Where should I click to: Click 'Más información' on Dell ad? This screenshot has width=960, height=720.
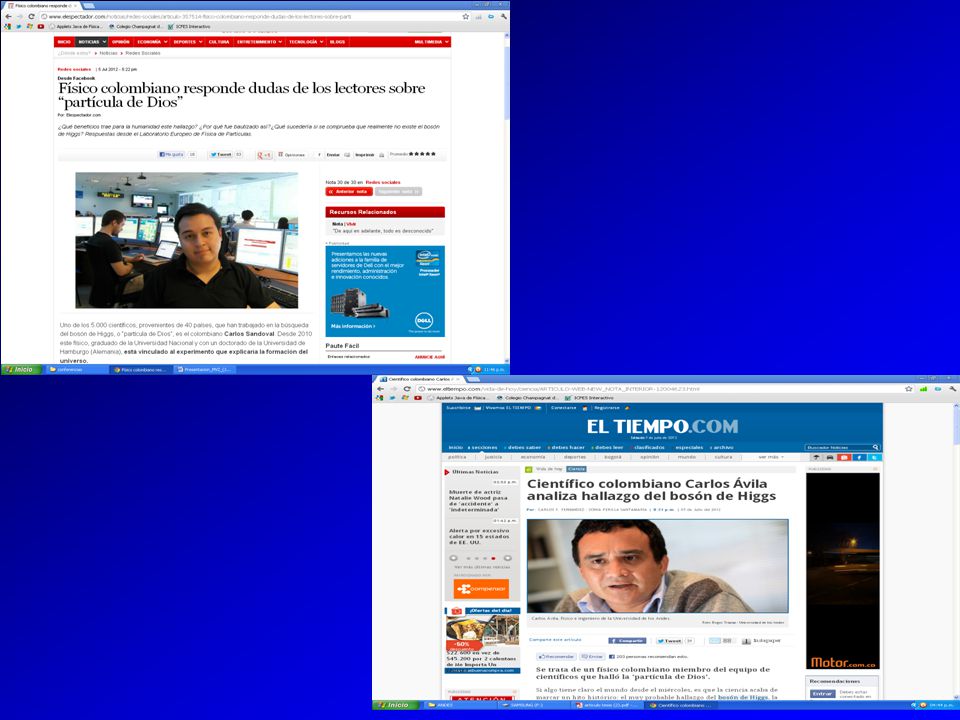tap(353, 326)
